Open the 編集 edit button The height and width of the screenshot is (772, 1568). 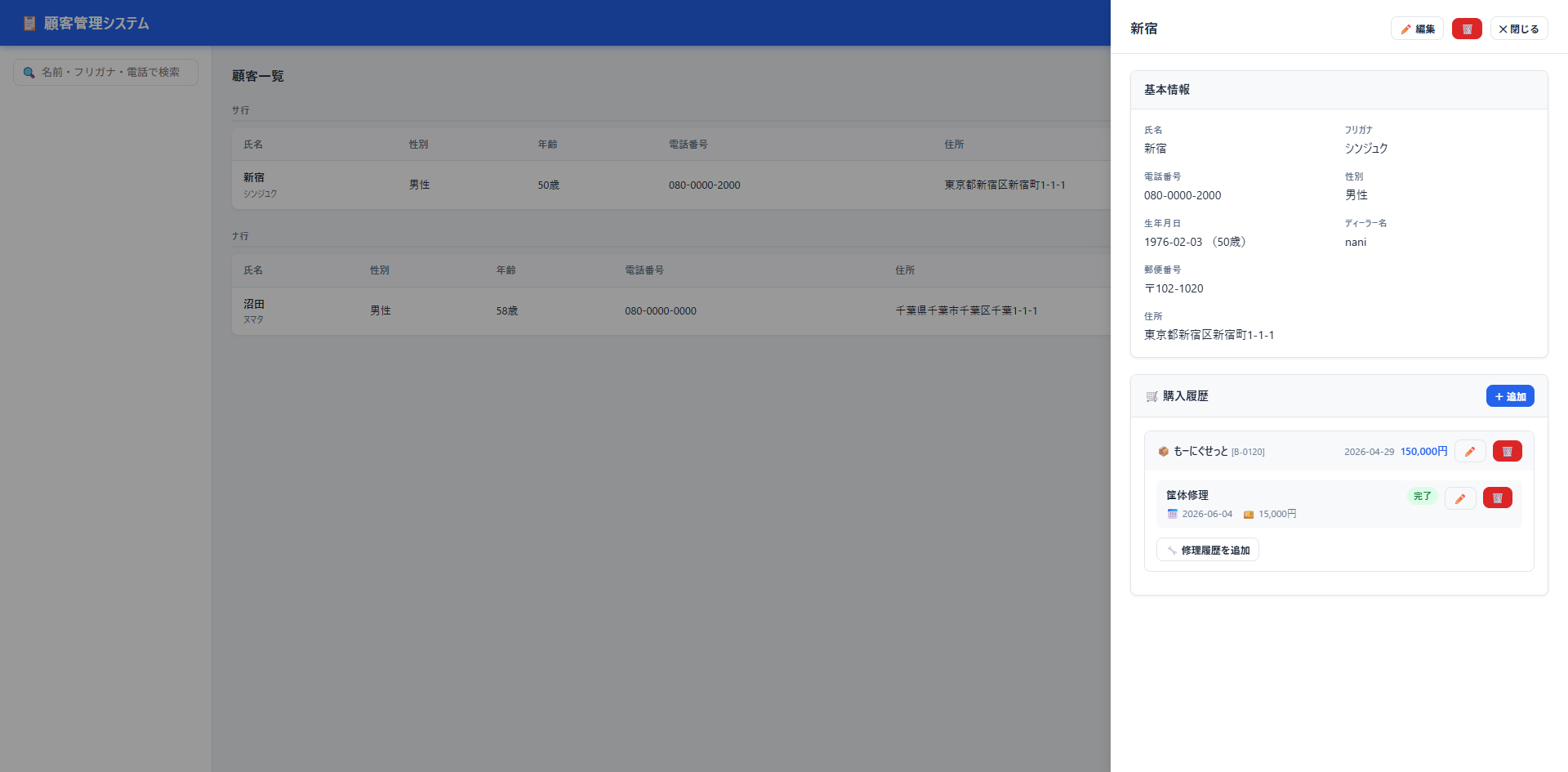click(1417, 29)
